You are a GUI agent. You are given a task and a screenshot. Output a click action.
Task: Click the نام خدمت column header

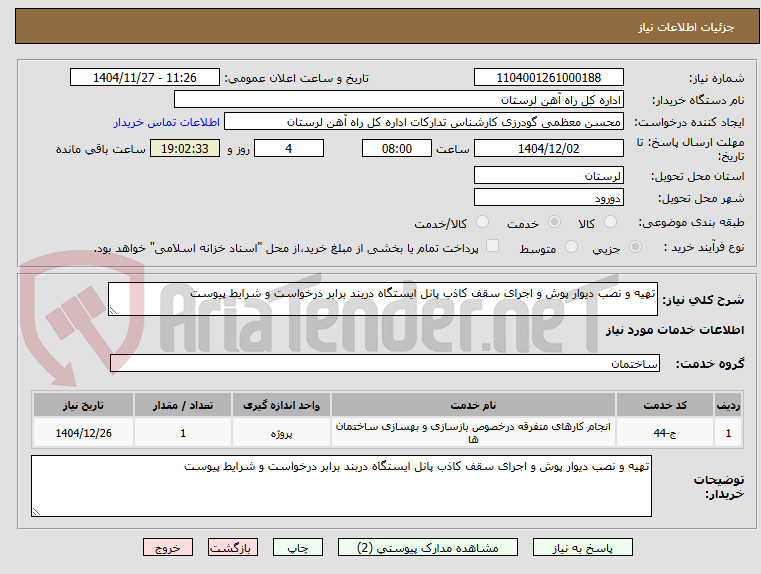473,405
